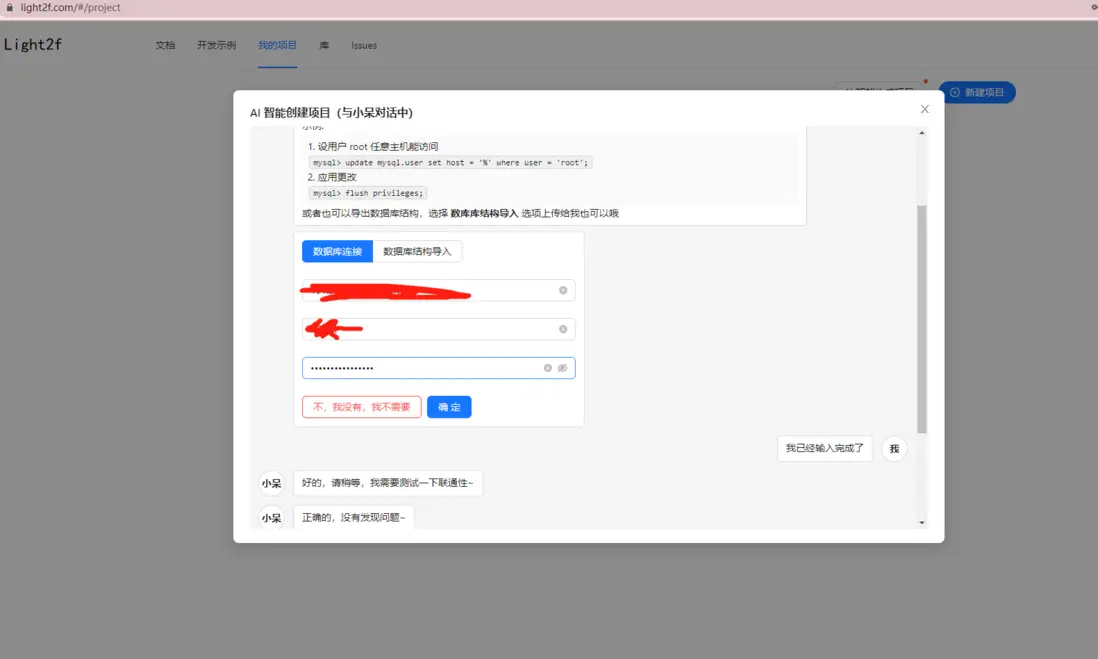Click message 正确的,没有发现问题~

(x=354, y=518)
